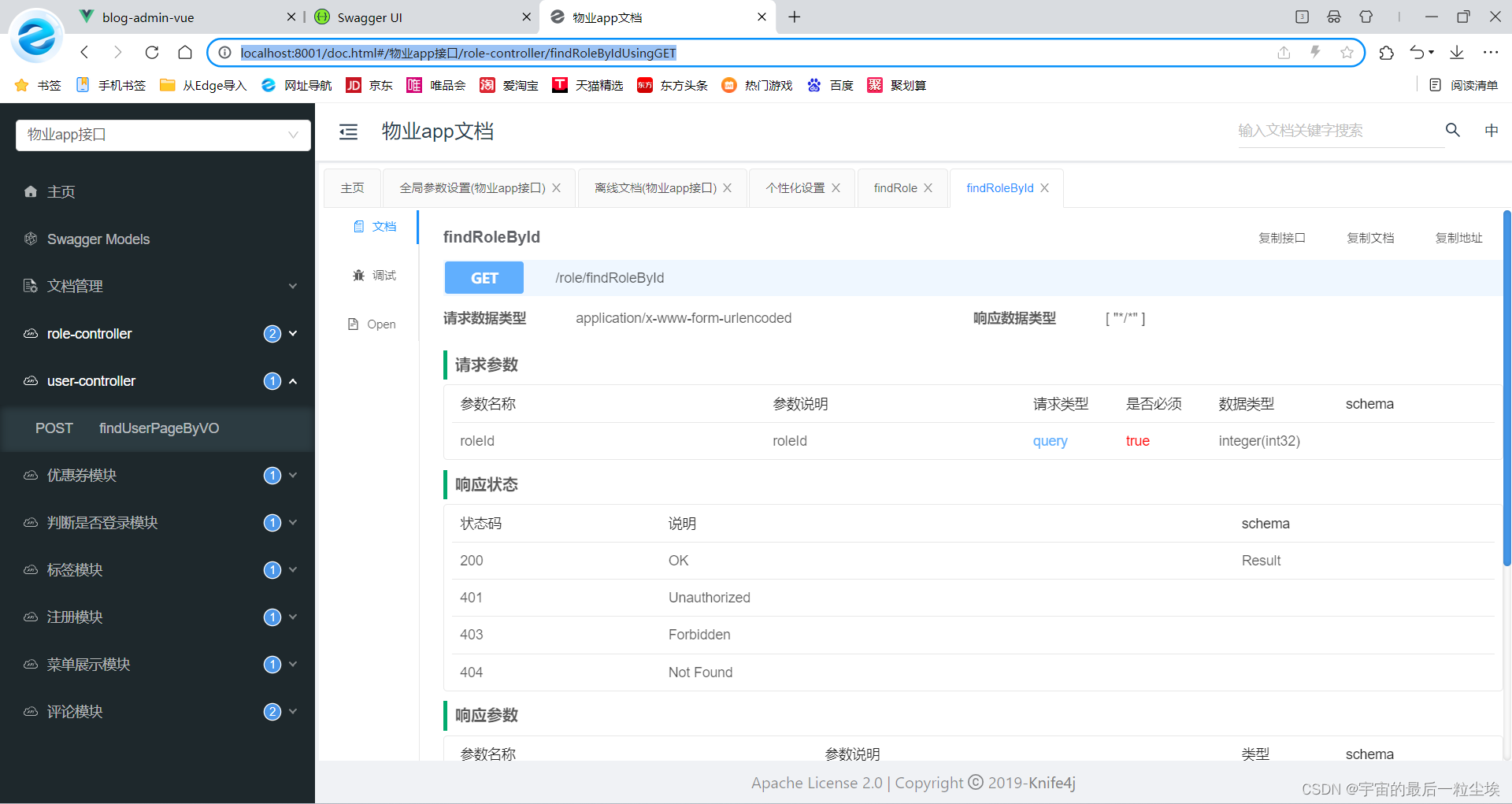Expand 标签模块 group
This screenshot has height=804, width=1512.
[157, 569]
